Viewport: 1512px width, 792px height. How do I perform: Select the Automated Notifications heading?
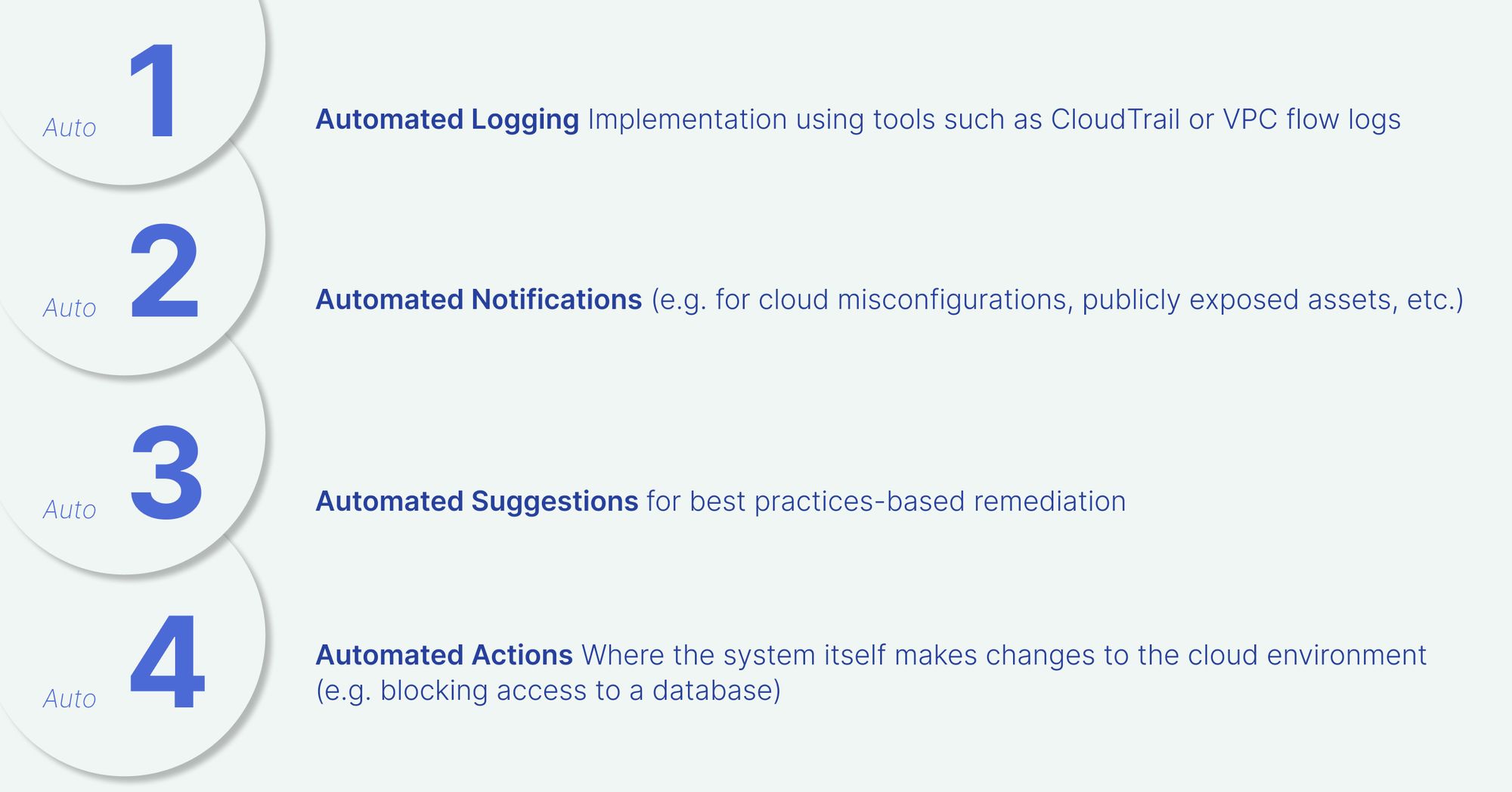point(479,300)
